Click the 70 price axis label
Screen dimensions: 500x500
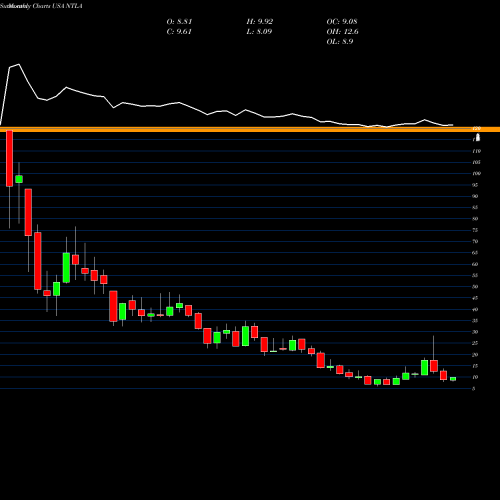[x=475, y=242]
